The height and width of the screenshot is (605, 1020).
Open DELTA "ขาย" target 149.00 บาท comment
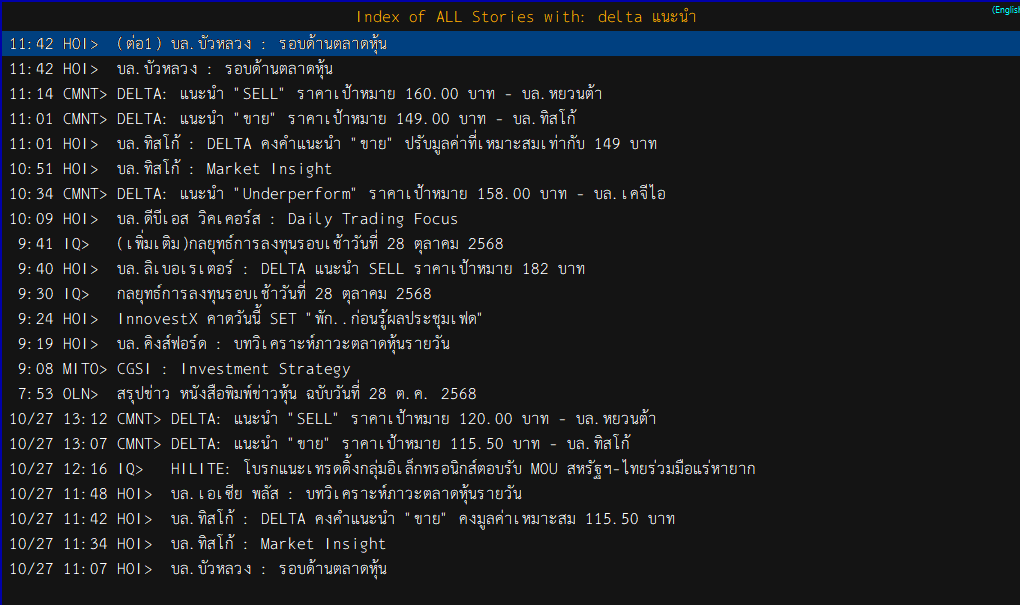tap(346, 119)
